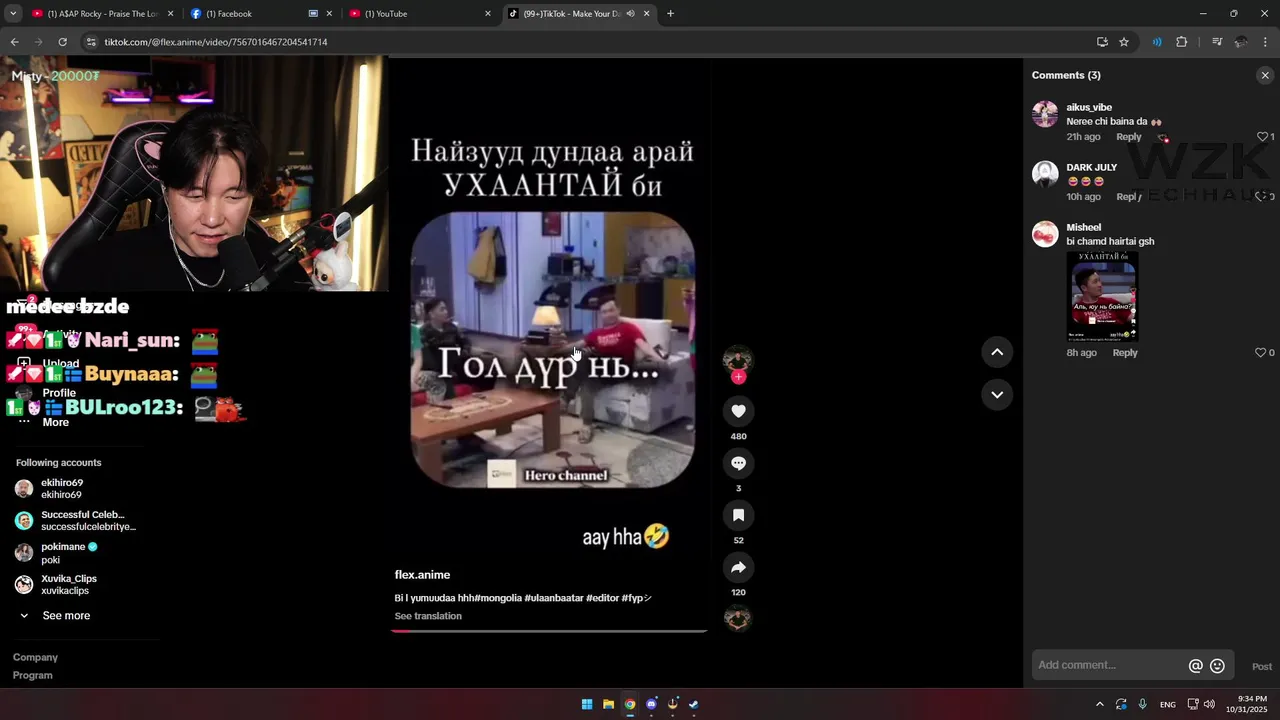Image resolution: width=1280 pixels, height=720 pixels.
Task: Open the Windows Start menu
Action: coord(587,704)
